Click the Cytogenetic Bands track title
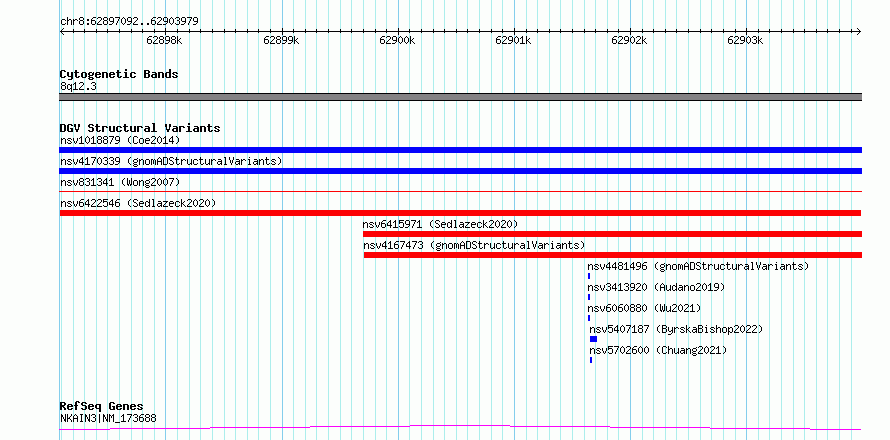The height and width of the screenshot is (440, 890). 119,74
